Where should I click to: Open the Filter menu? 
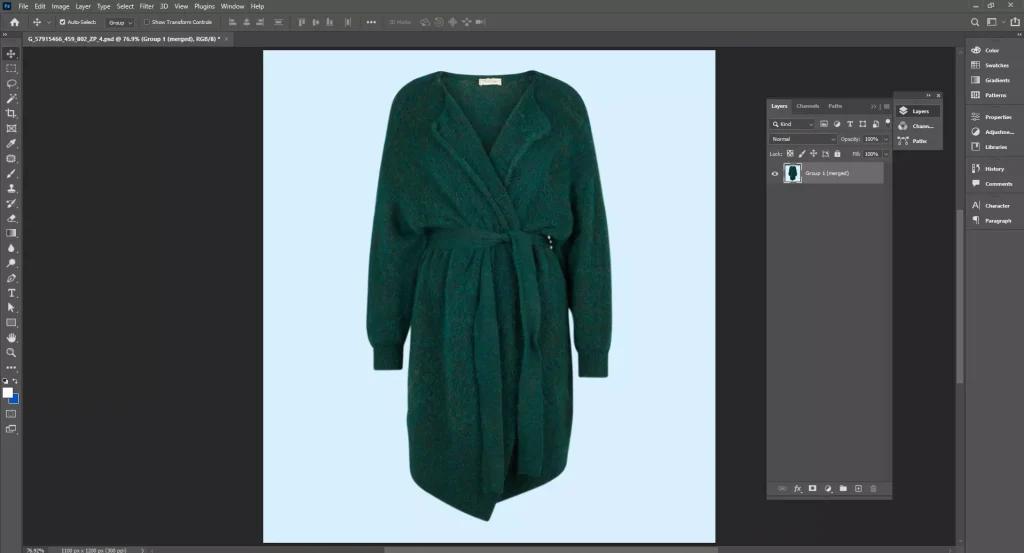point(147,7)
